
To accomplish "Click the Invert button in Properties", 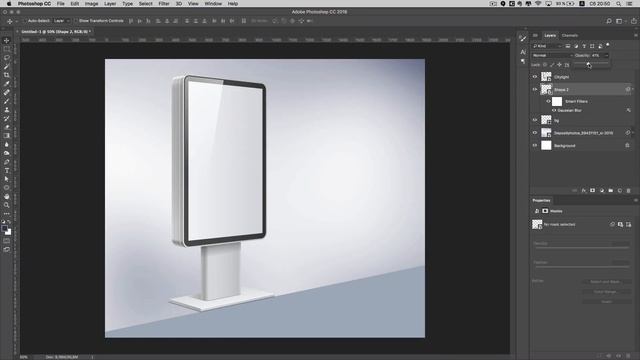I will click(x=607, y=302).
